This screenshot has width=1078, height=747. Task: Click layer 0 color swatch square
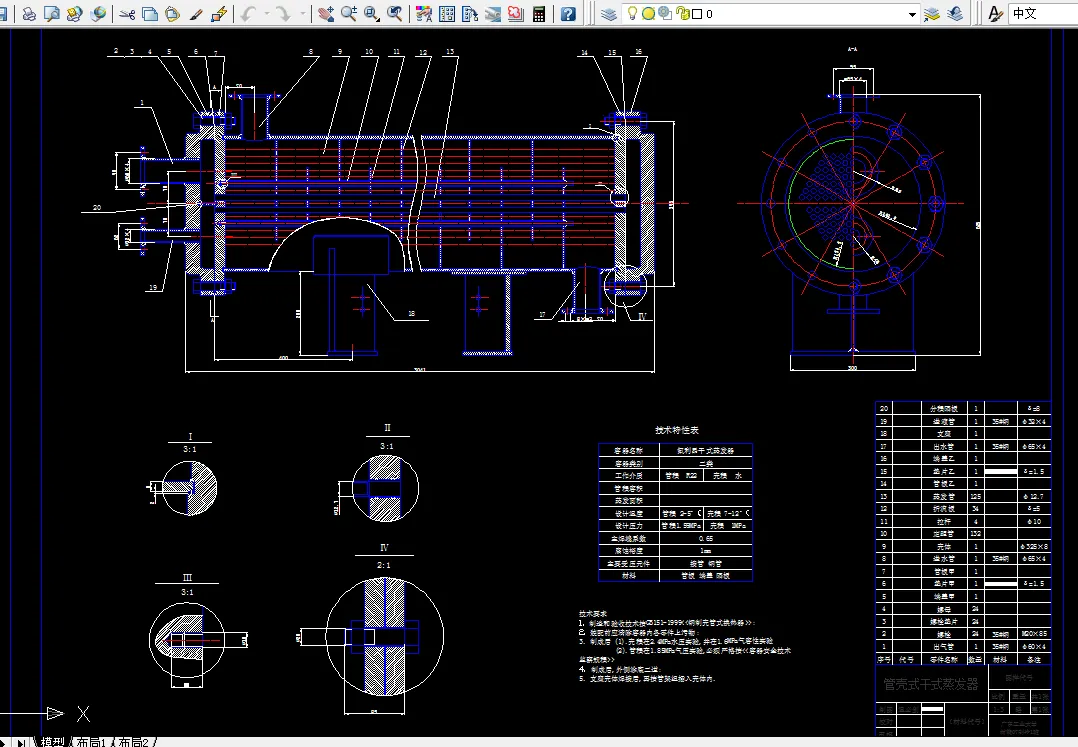[697, 14]
